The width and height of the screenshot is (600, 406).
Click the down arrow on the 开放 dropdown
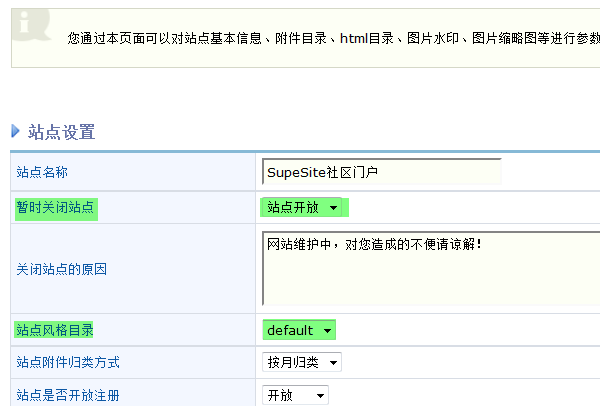tap(319, 395)
